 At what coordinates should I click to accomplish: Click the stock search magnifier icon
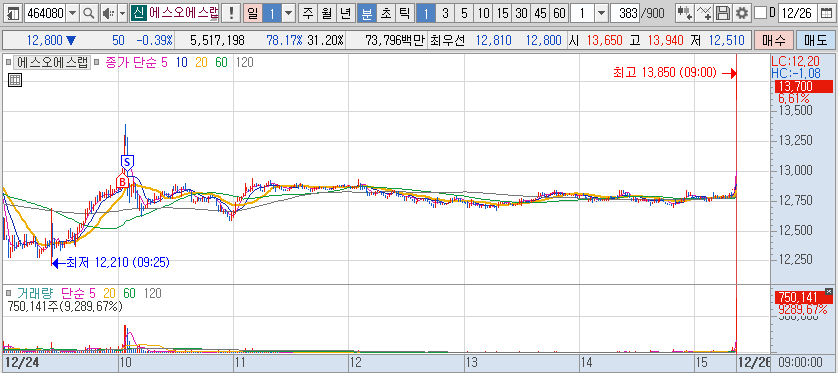coord(89,14)
